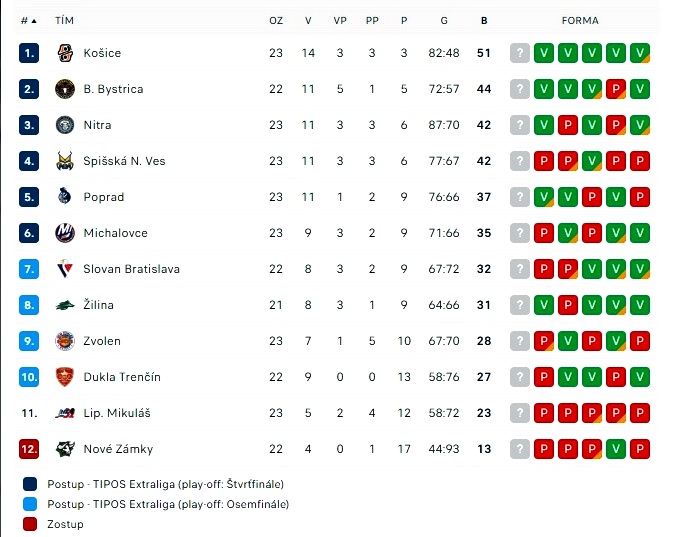Open the Žilina wolf logo

pyautogui.click(x=65, y=305)
